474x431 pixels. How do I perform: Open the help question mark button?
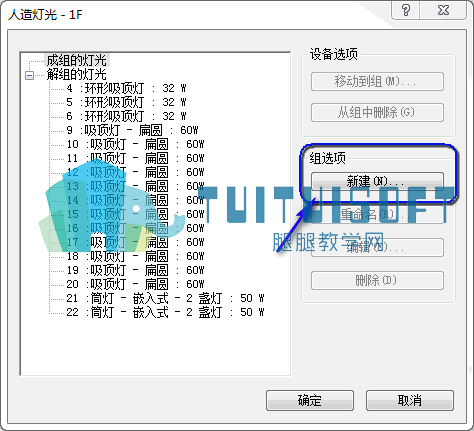[x=406, y=10]
